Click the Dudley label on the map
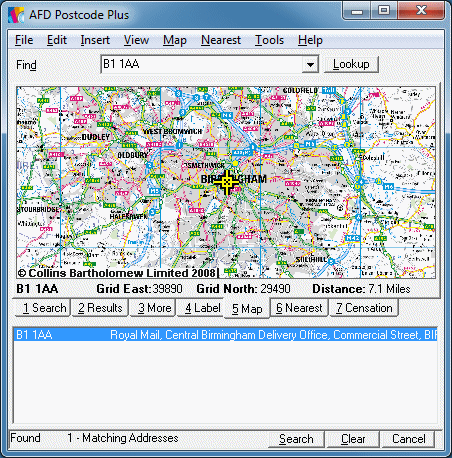The height and width of the screenshot is (458, 452). point(96,137)
